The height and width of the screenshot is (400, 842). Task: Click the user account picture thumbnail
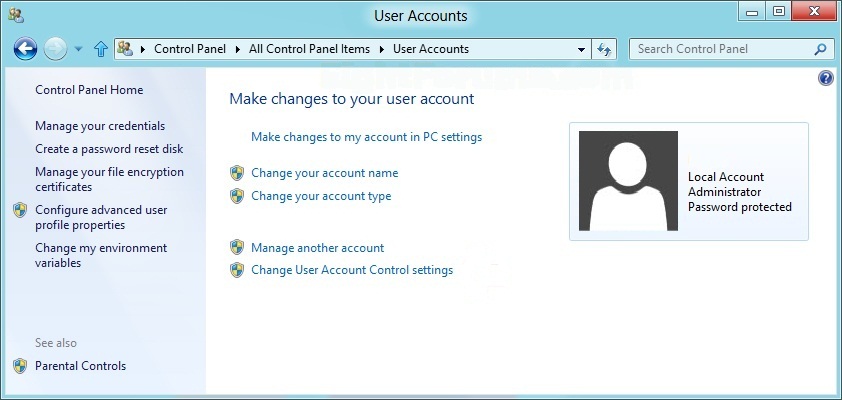[628, 181]
